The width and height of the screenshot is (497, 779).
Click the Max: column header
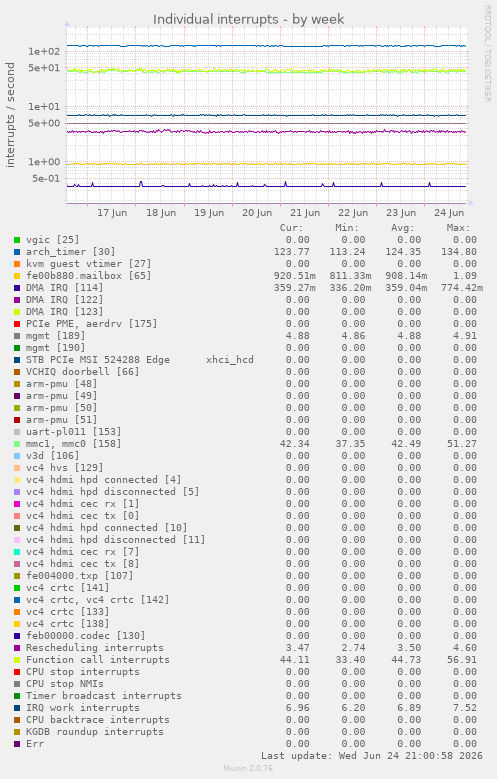point(458,228)
